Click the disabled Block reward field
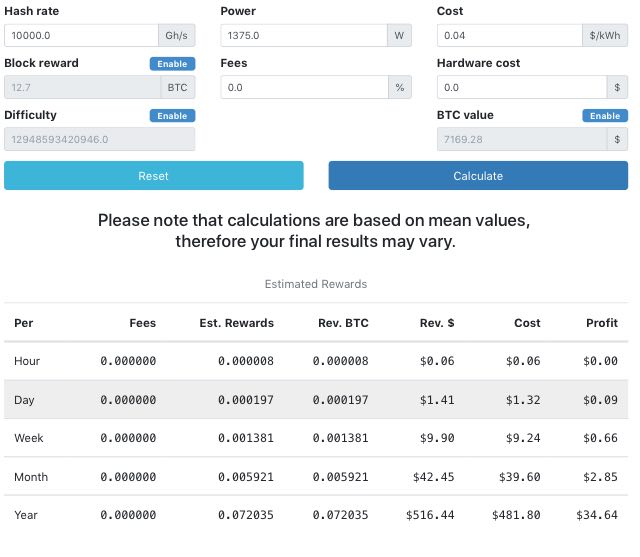 pyautogui.click(x=82, y=87)
